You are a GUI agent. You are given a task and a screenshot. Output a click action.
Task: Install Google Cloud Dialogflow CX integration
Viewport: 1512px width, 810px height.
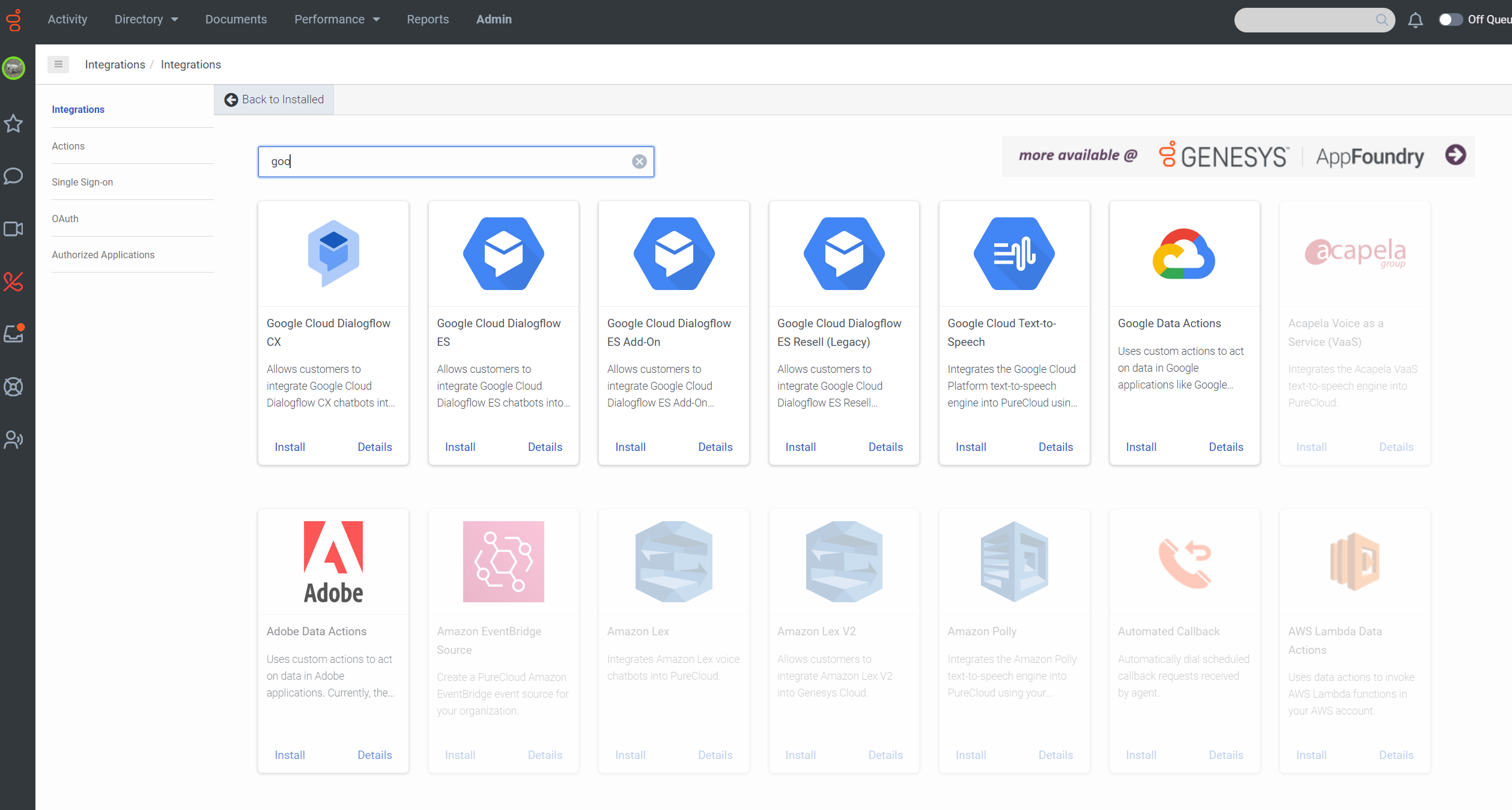point(290,447)
